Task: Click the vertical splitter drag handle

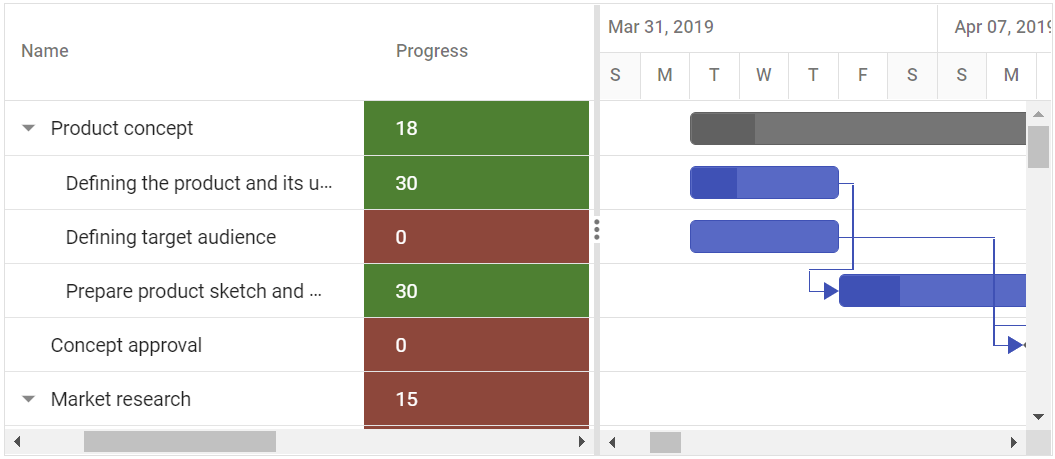Action: click(596, 230)
